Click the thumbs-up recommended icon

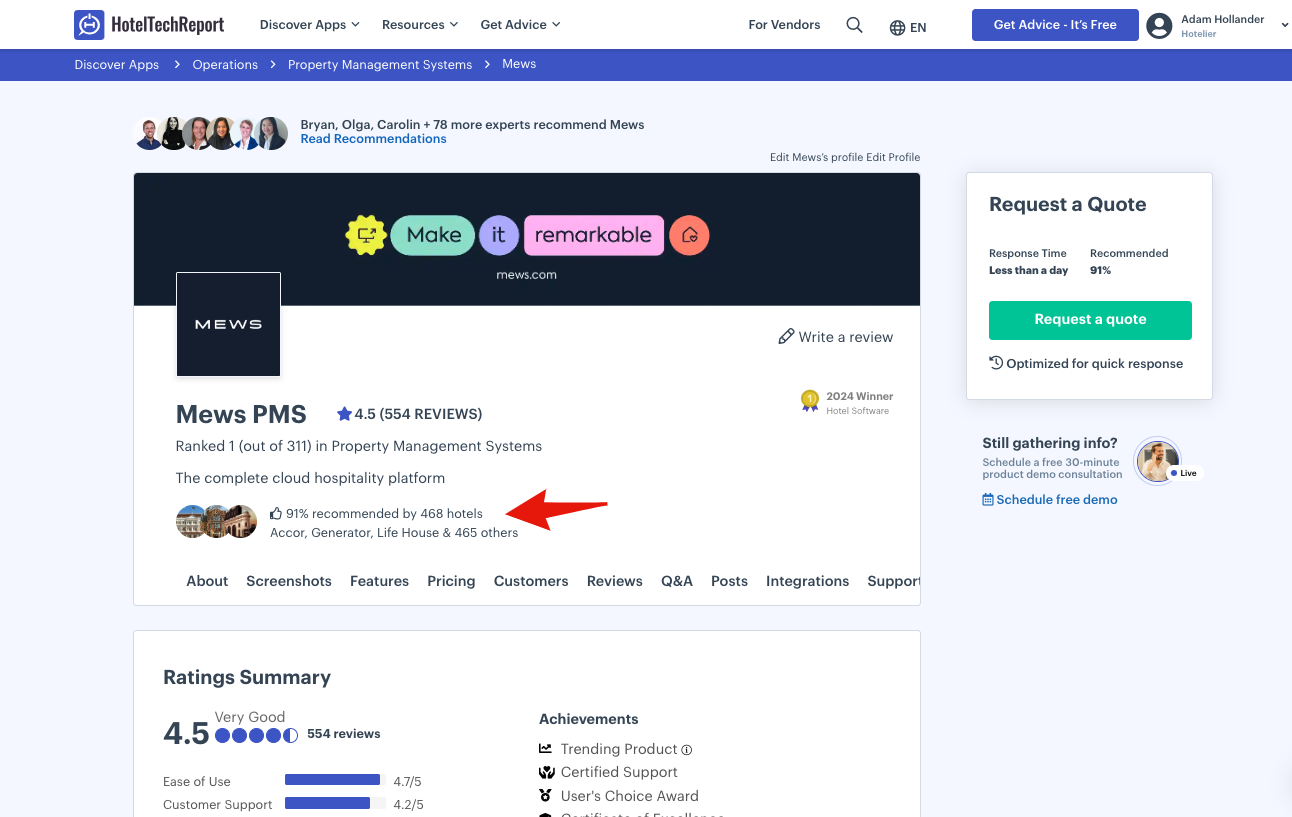(276, 514)
